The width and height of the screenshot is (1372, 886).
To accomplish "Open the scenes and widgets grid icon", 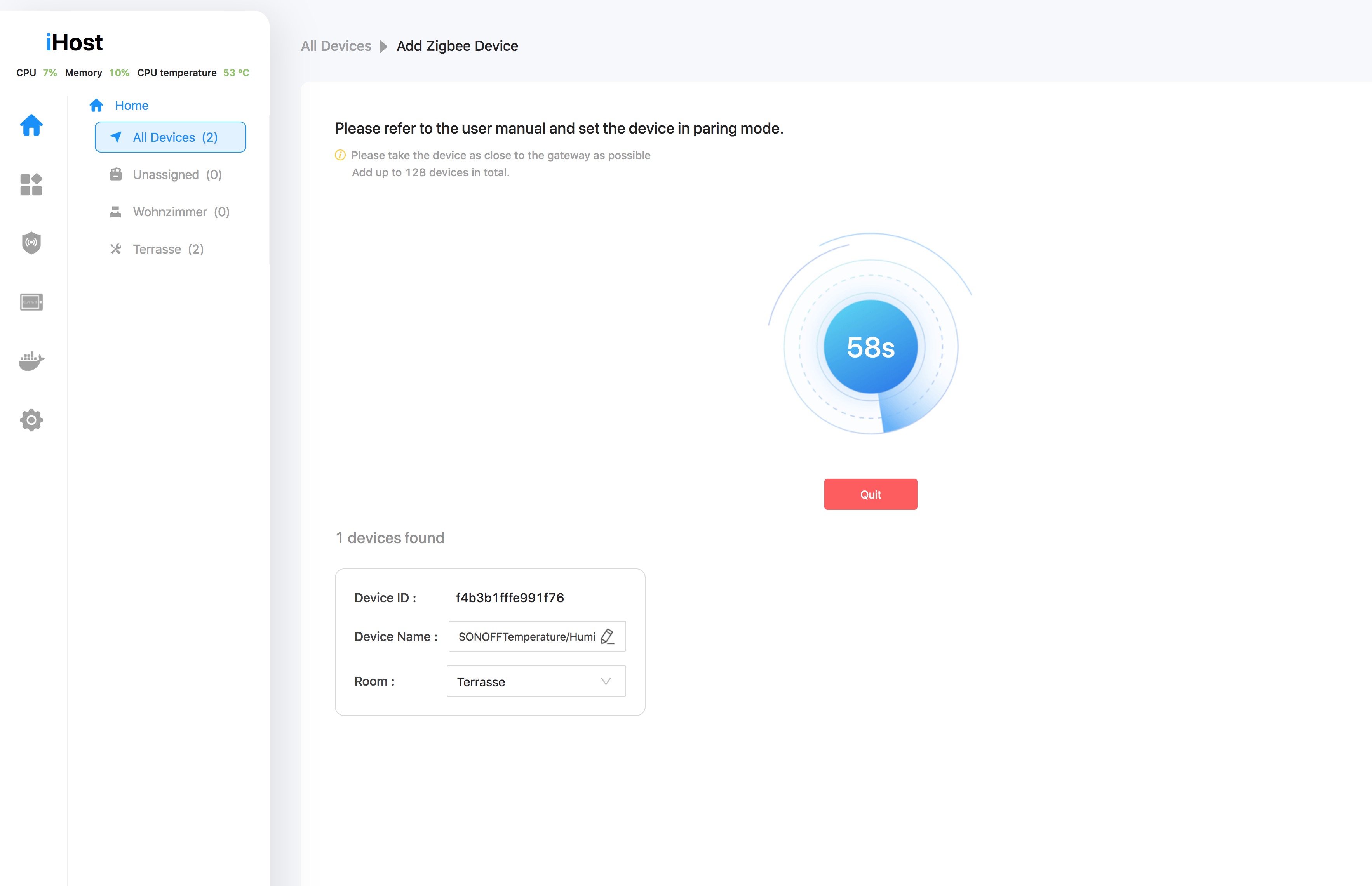I will pyautogui.click(x=31, y=185).
